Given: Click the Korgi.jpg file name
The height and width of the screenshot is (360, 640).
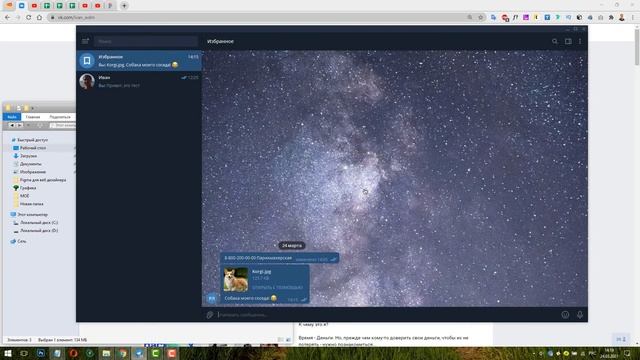Looking at the screenshot, I should 262,271.
